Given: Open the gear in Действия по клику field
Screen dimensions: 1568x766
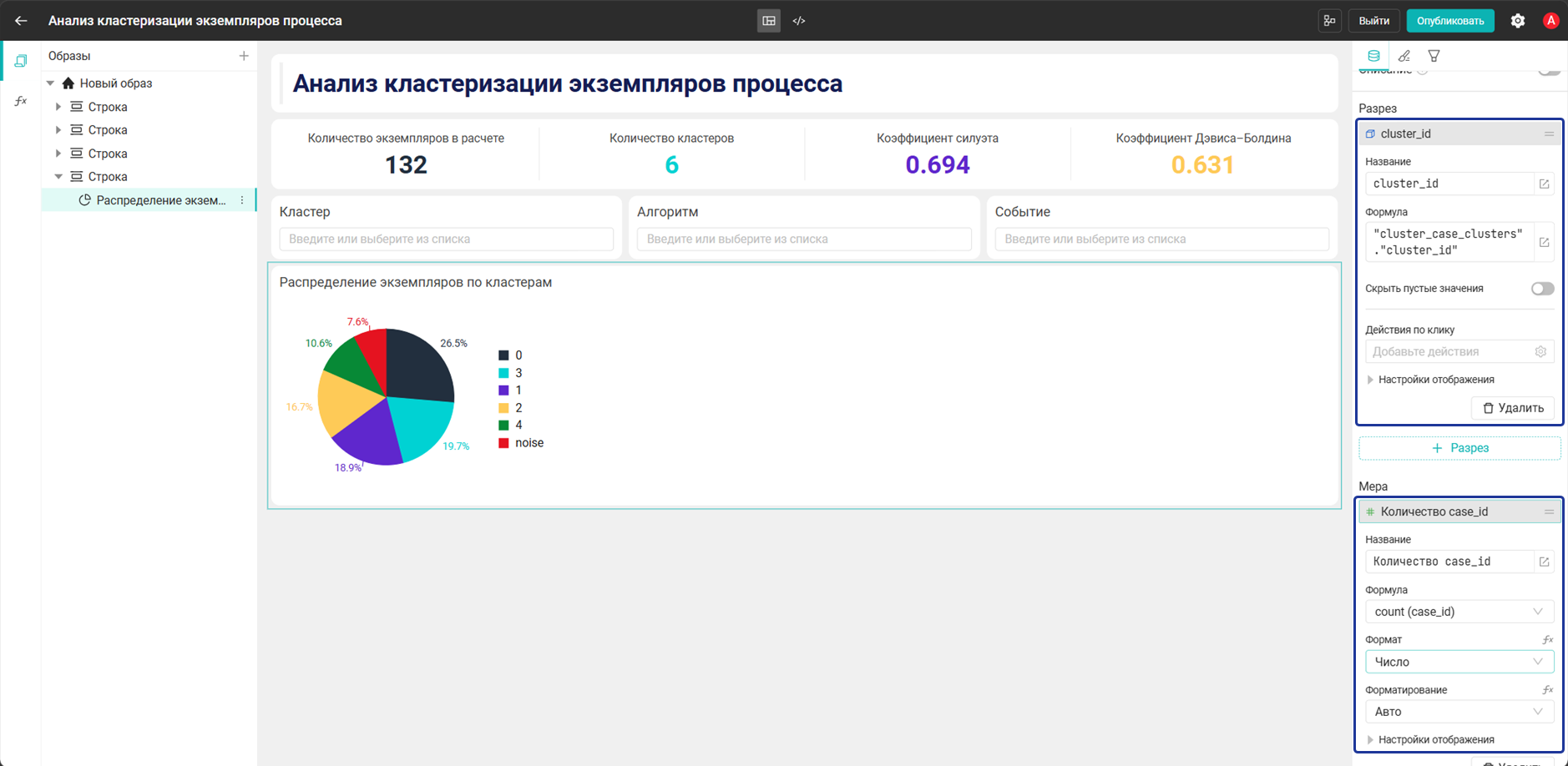Looking at the screenshot, I should pos(1540,351).
